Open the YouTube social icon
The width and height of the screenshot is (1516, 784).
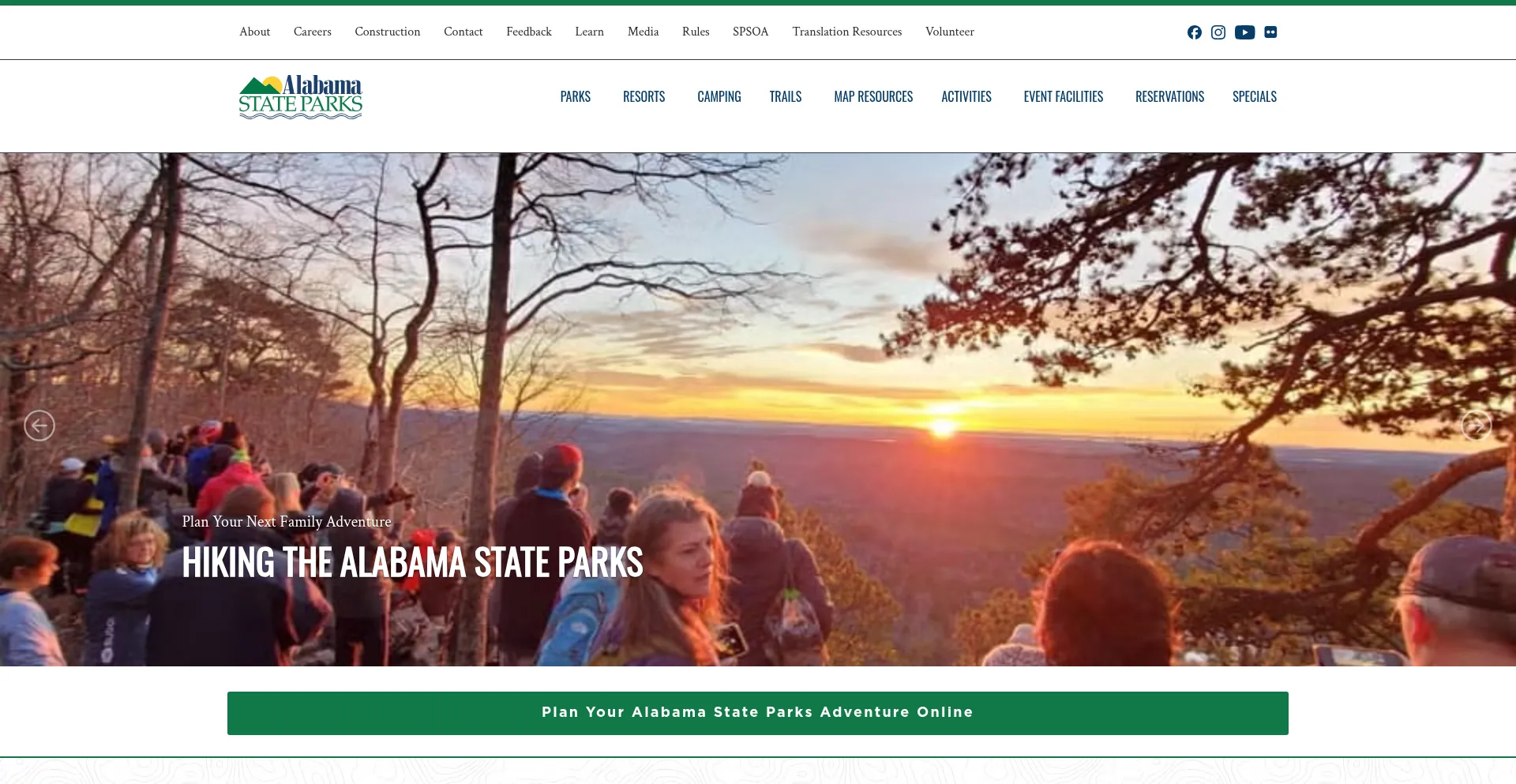[1245, 32]
